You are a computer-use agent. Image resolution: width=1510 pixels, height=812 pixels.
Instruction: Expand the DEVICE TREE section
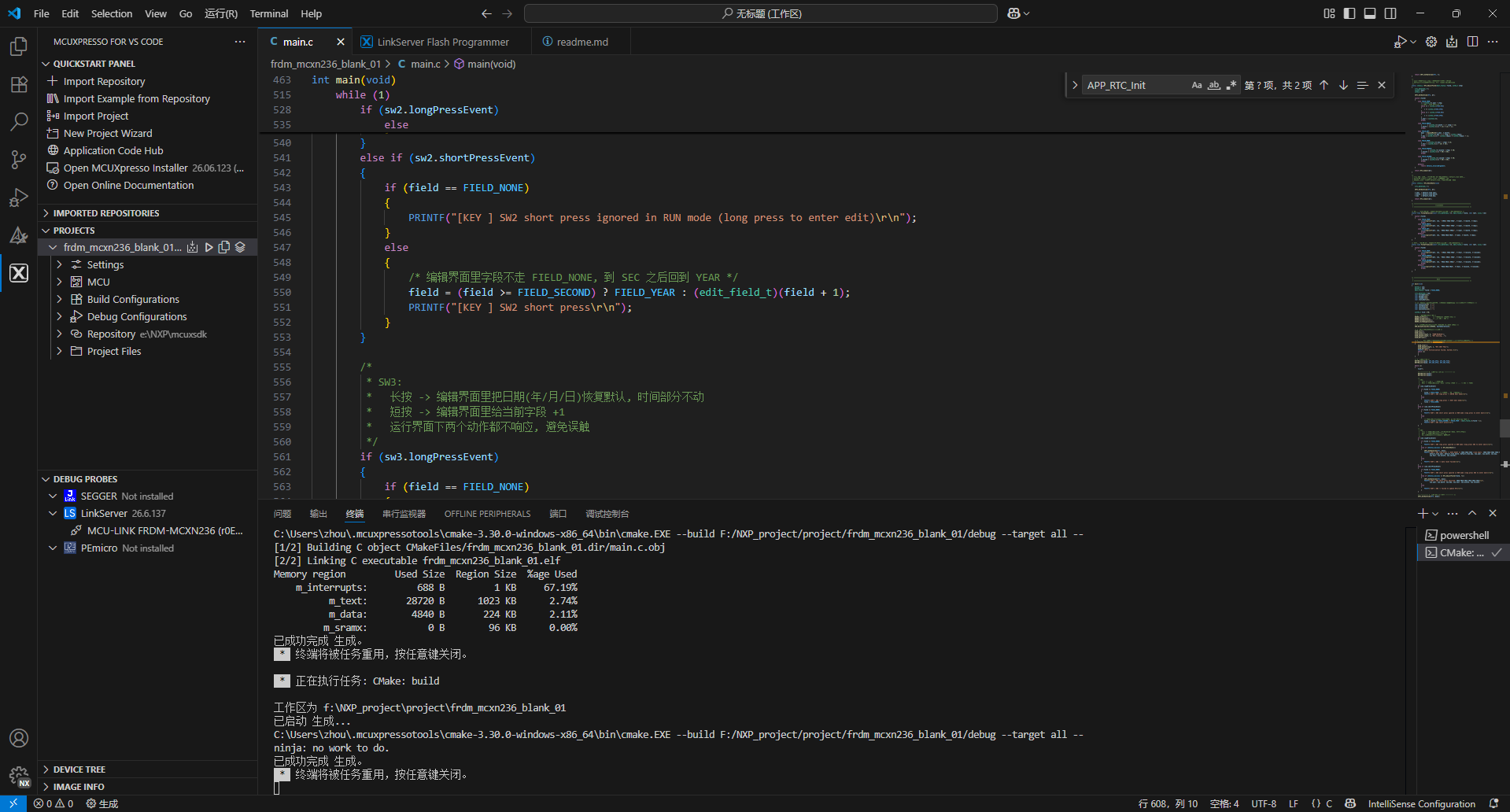pyautogui.click(x=148, y=770)
